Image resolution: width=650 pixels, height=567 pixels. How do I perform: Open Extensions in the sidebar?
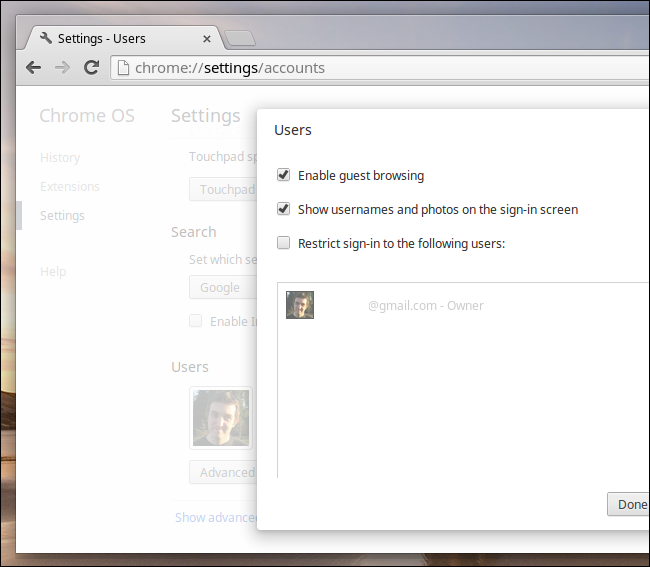point(70,186)
